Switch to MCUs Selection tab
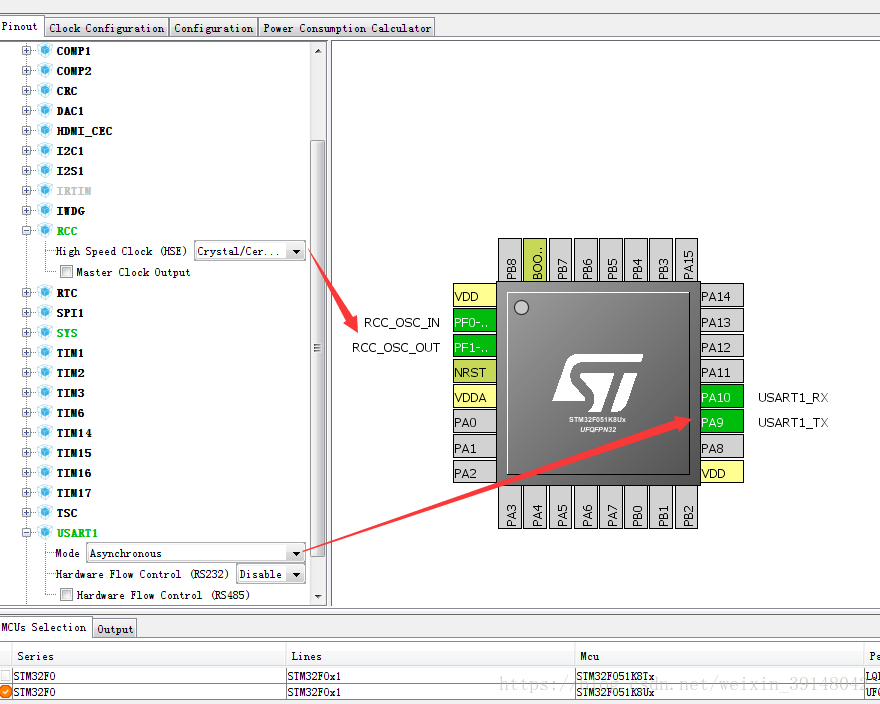Viewport: 880px width, 704px height. click(44, 627)
